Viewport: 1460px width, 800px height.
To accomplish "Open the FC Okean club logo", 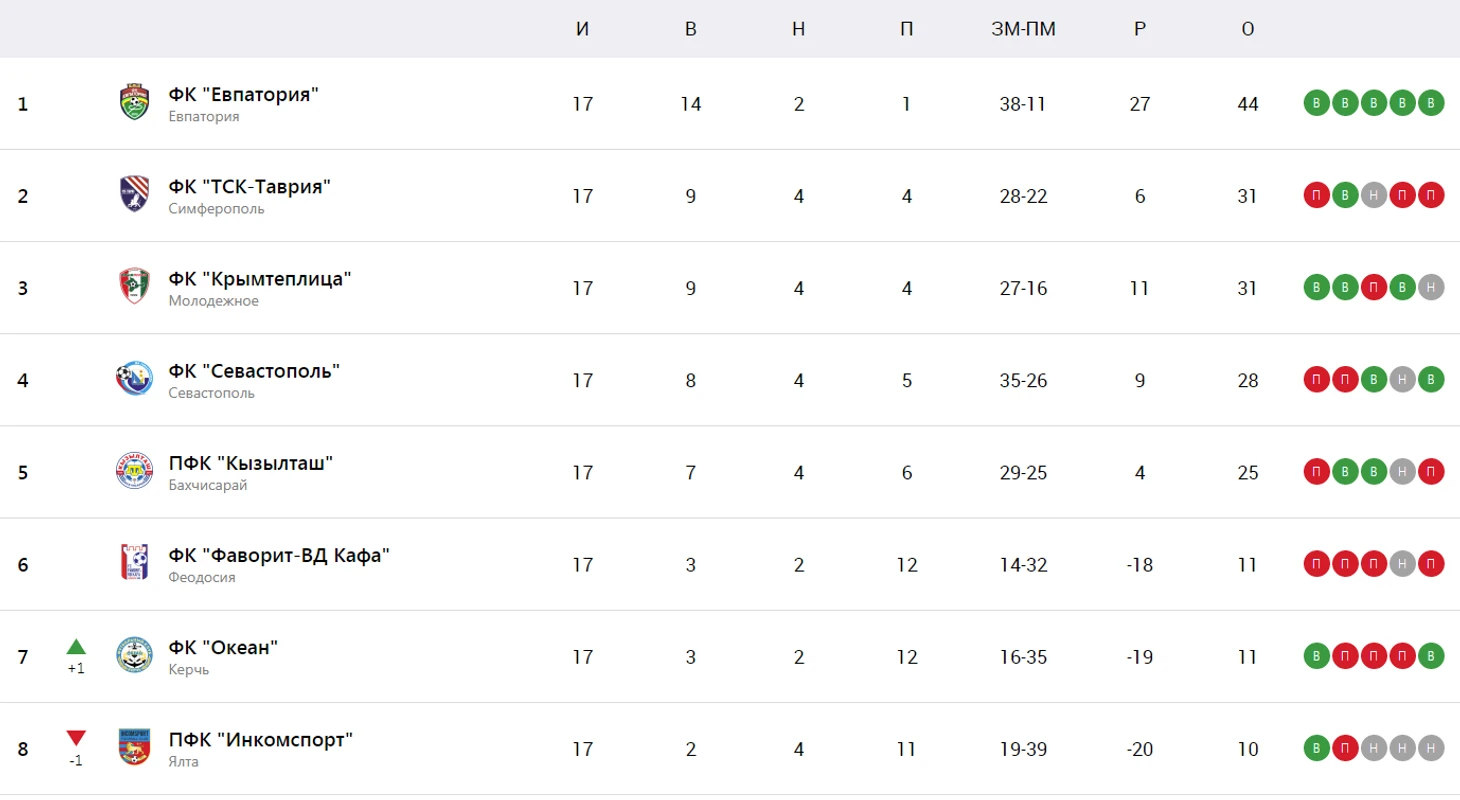I will 134,656.
